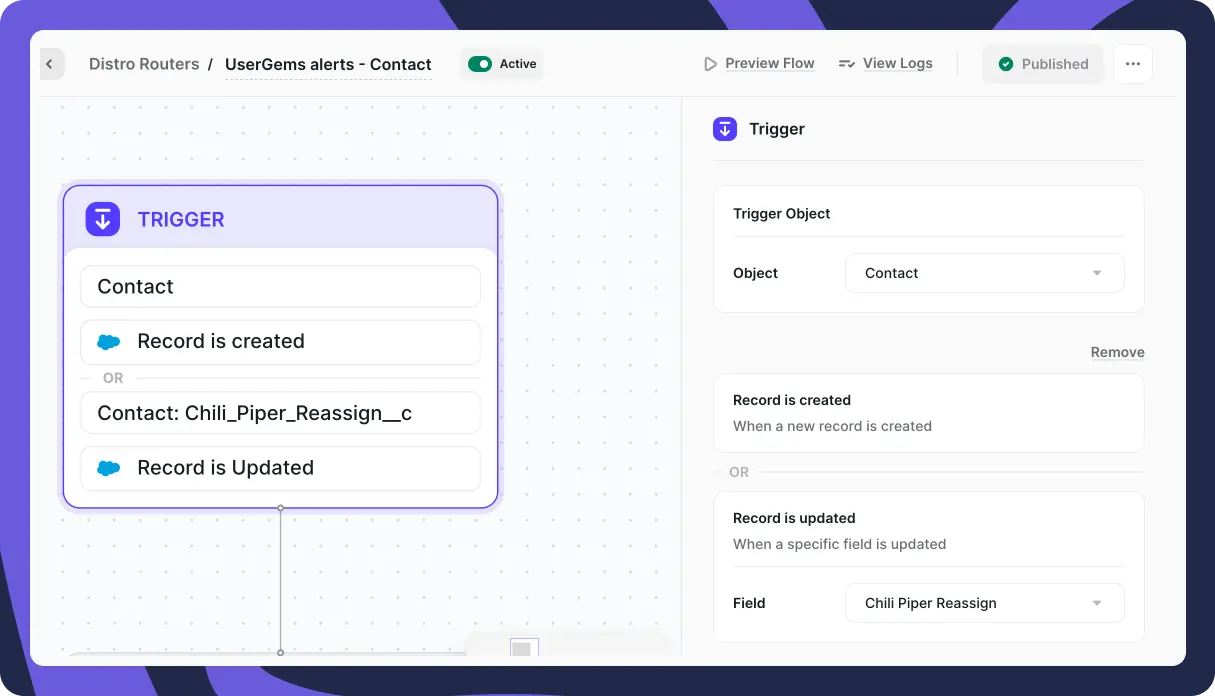Open the Field dropdown showing Chili Piper Reassign
1215x696 pixels.
click(x=985, y=603)
